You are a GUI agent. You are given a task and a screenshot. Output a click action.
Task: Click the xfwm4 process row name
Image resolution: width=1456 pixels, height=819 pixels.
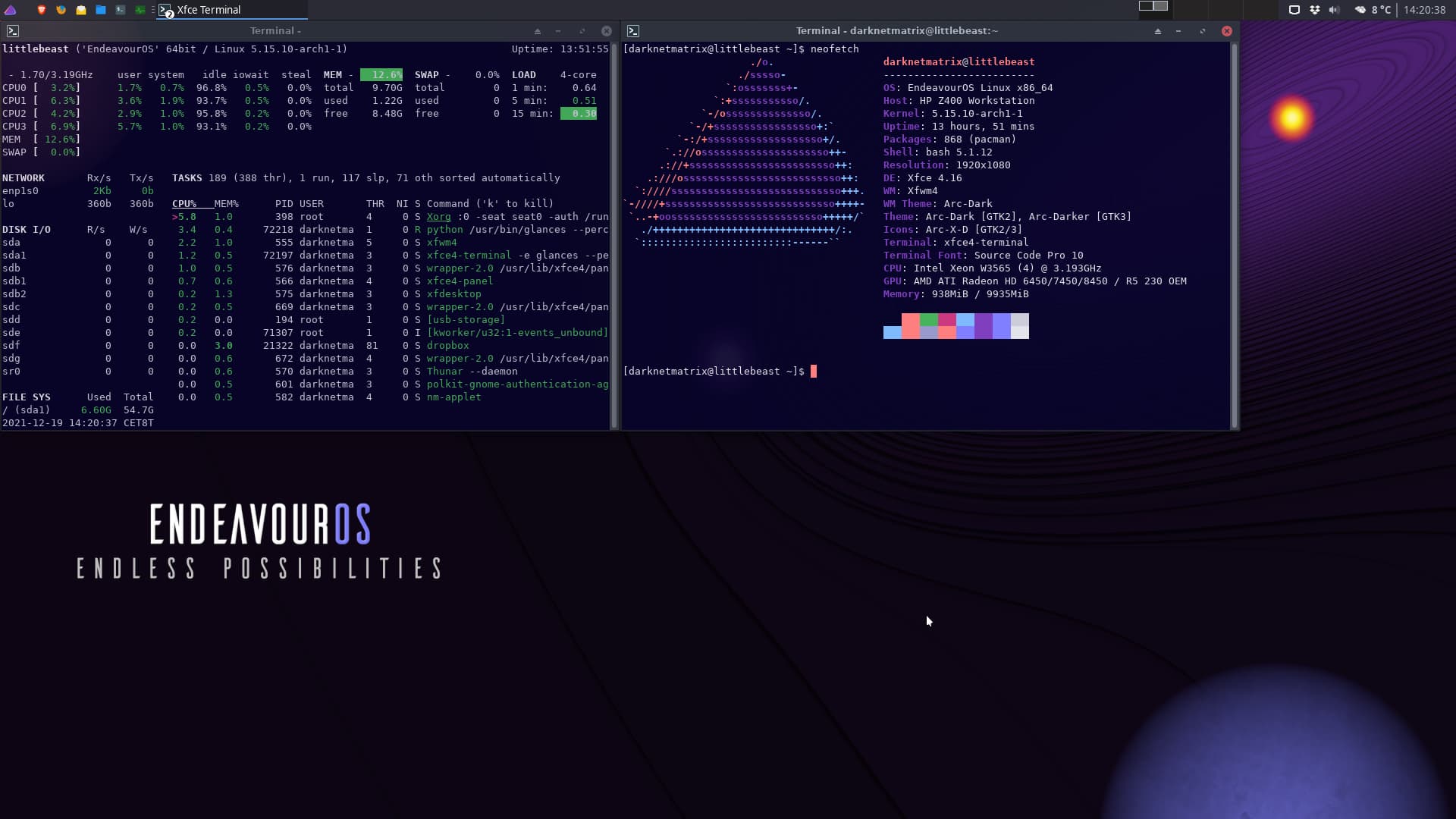442,242
